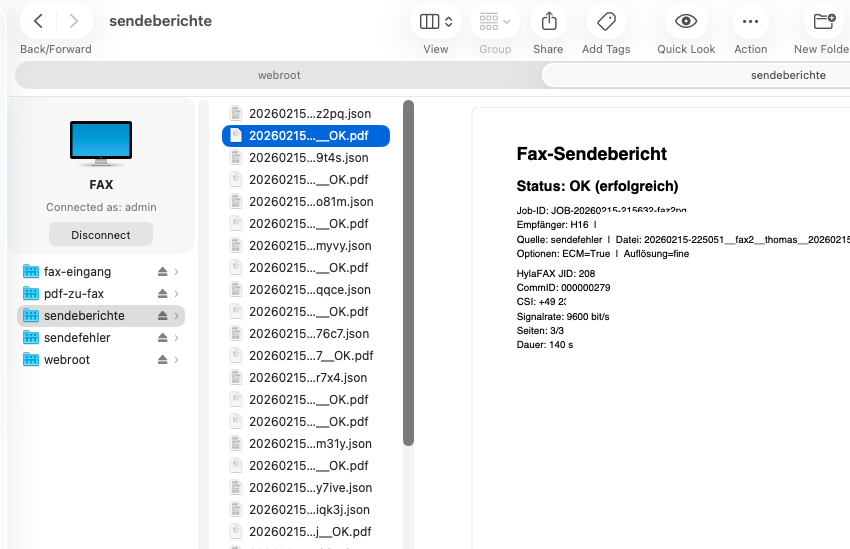Open the View mode dropdown

click(x=436, y=21)
